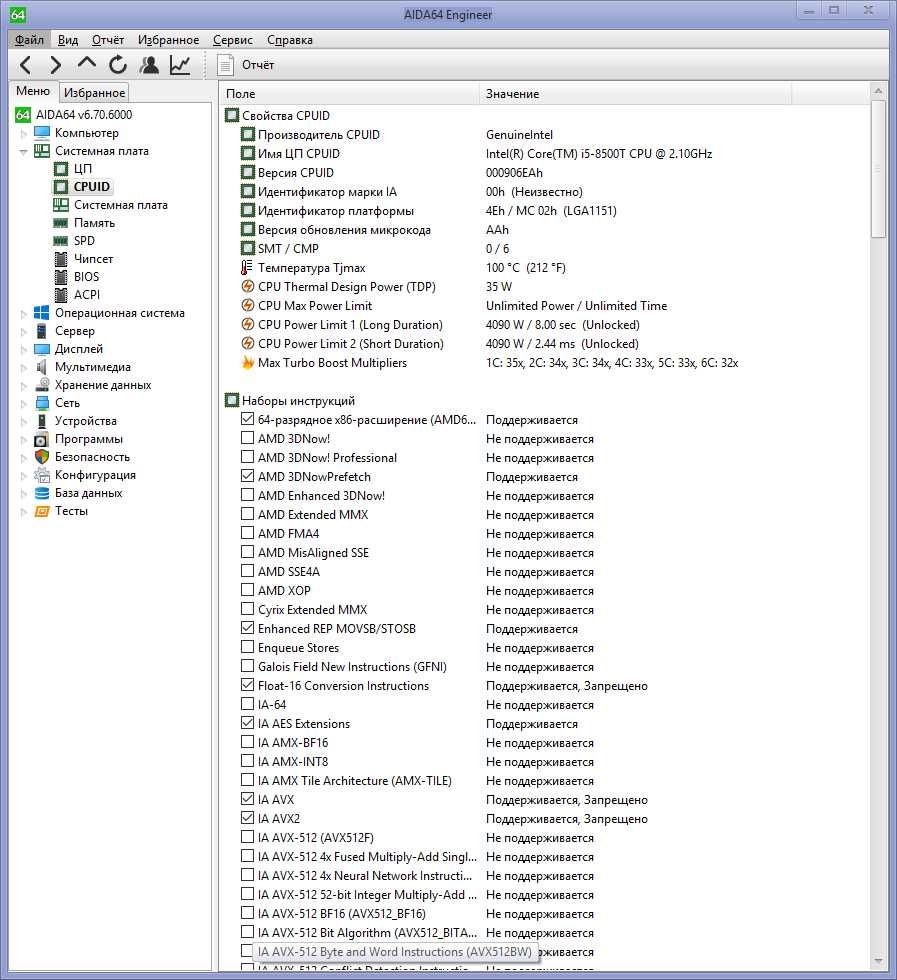Click the user silhouette toolbar icon
Screen dimensions: 897x980
pos(149,65)
